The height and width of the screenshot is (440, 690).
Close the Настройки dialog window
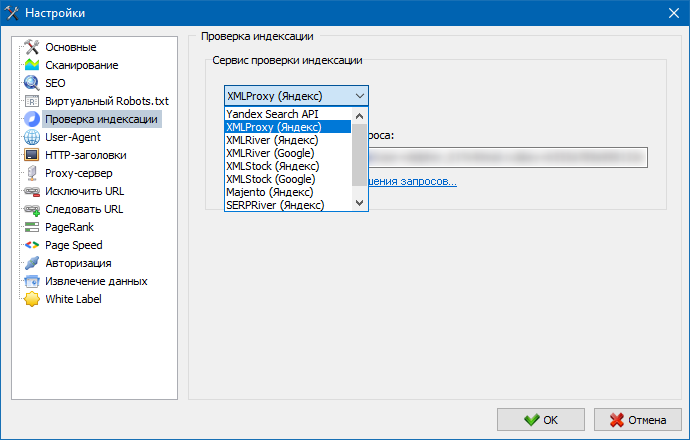[674, 13]
